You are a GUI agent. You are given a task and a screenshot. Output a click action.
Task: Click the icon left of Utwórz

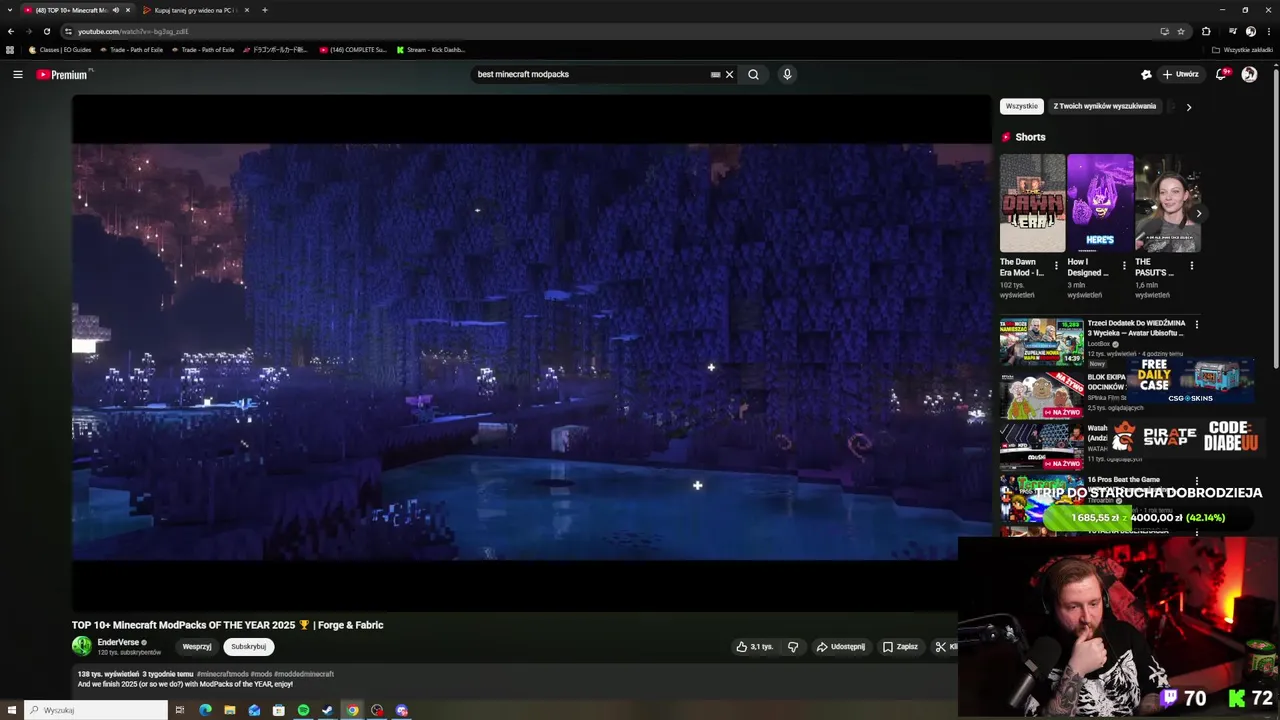click(x=1146, y=74)
